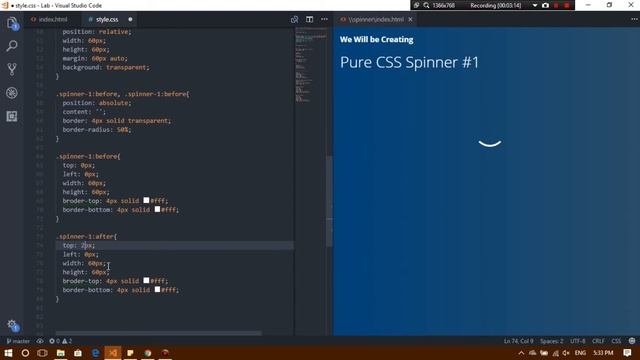Click the open preview icon in editor toolbar
Viewport: 640px width, 360px height.
[x=294, y=19]
